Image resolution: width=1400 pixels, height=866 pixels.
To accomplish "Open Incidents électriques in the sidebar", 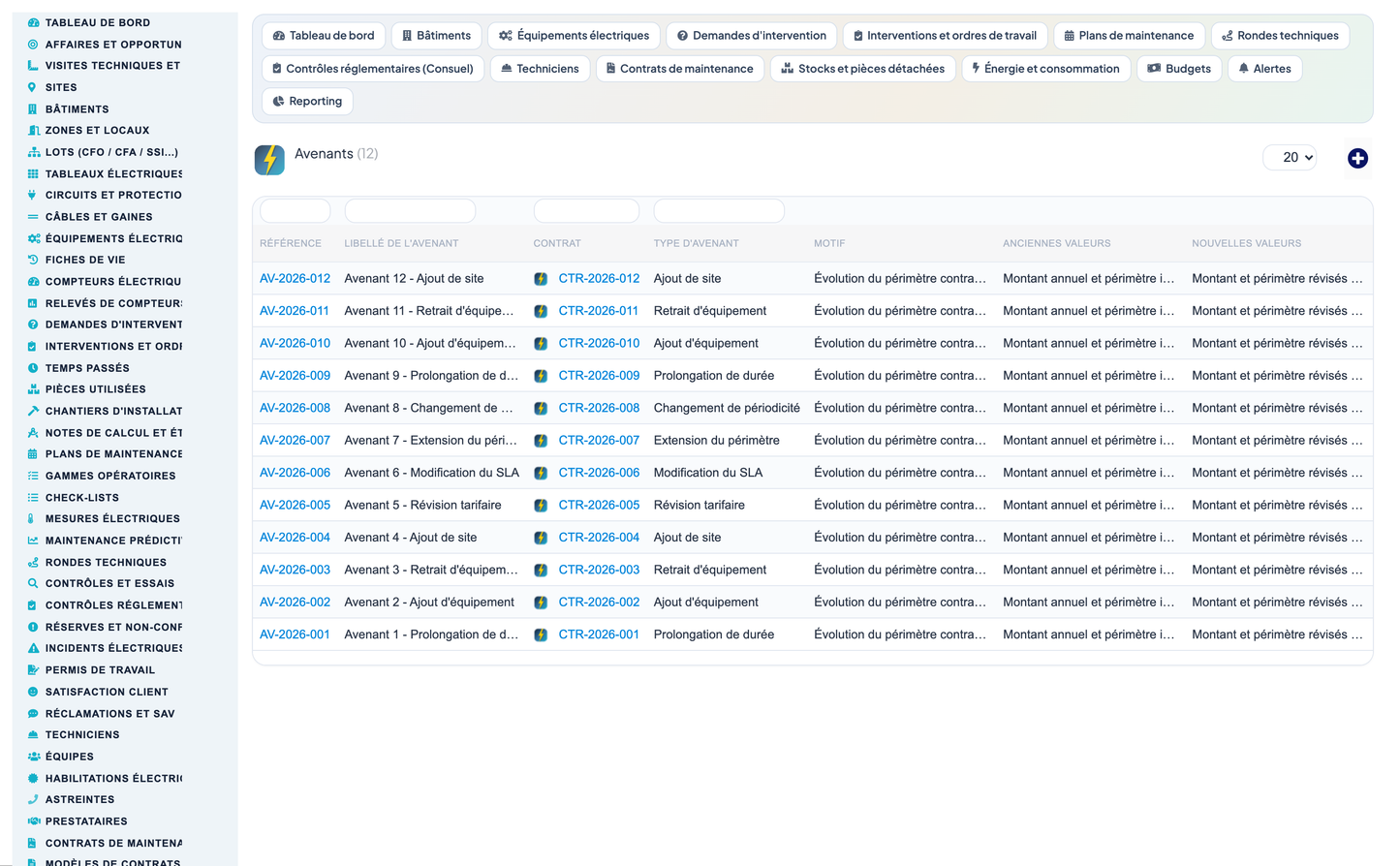I will pyautogui.click(x=113, y=648).
